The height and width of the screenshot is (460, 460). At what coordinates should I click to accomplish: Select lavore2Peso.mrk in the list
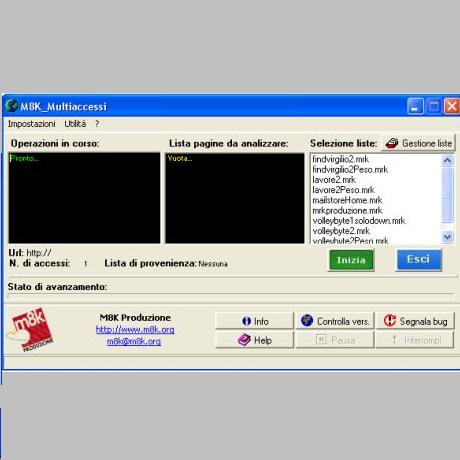(x=343, y=190)
